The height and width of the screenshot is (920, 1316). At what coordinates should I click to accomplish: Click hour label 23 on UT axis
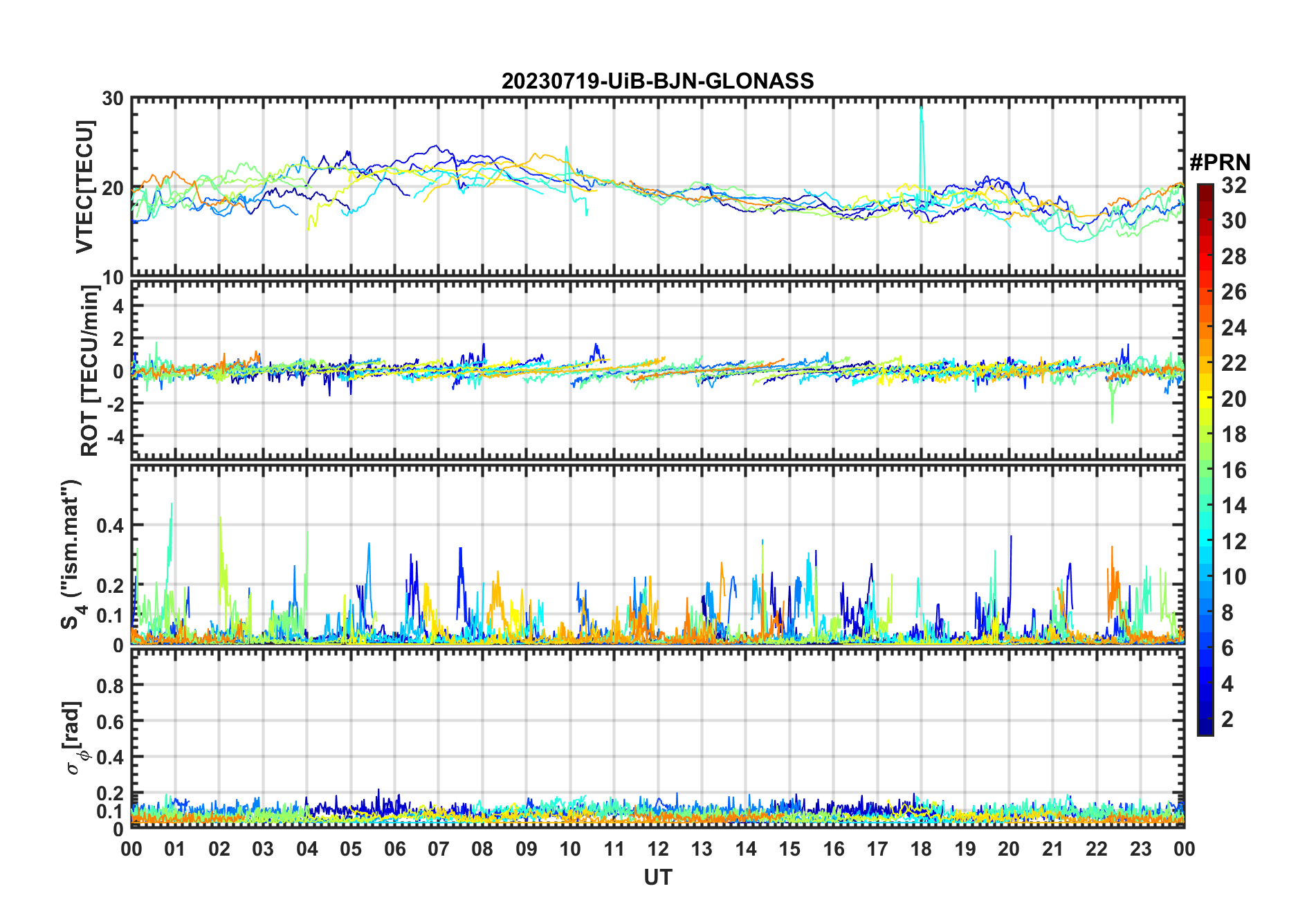1140,849
